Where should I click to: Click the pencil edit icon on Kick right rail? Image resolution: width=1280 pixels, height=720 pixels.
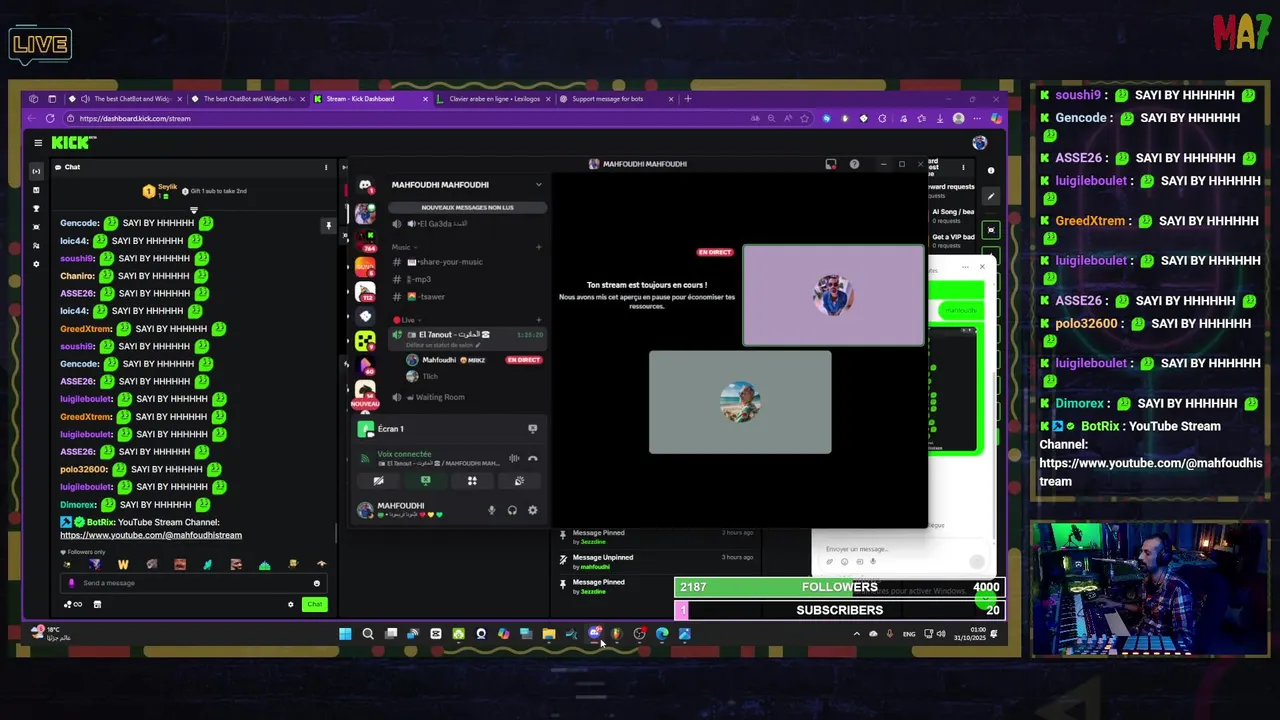point(991,196)
